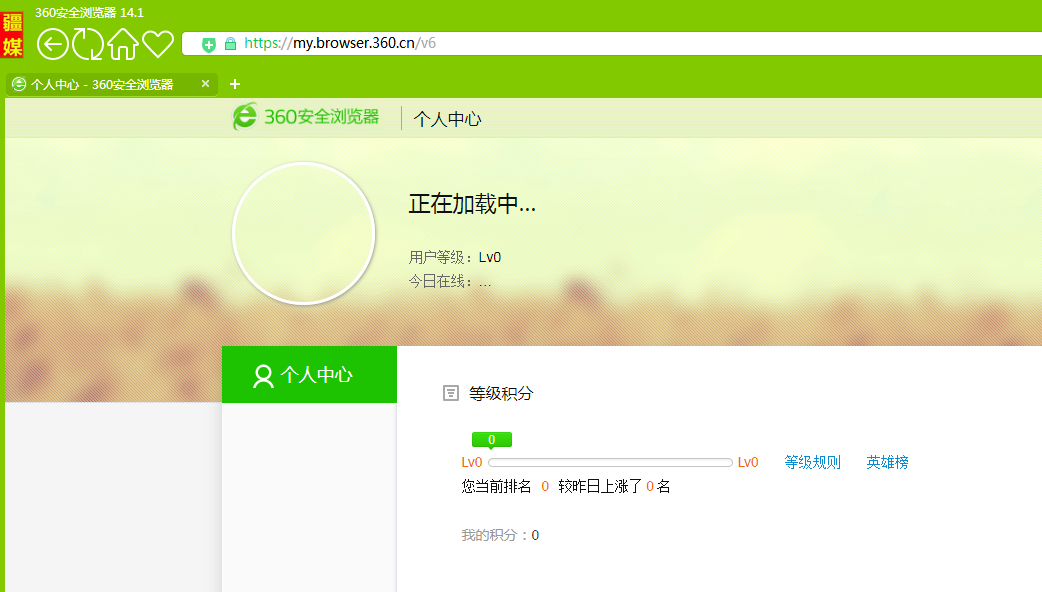
Task: Click the 等级积分 list icon
Action: 451,393
